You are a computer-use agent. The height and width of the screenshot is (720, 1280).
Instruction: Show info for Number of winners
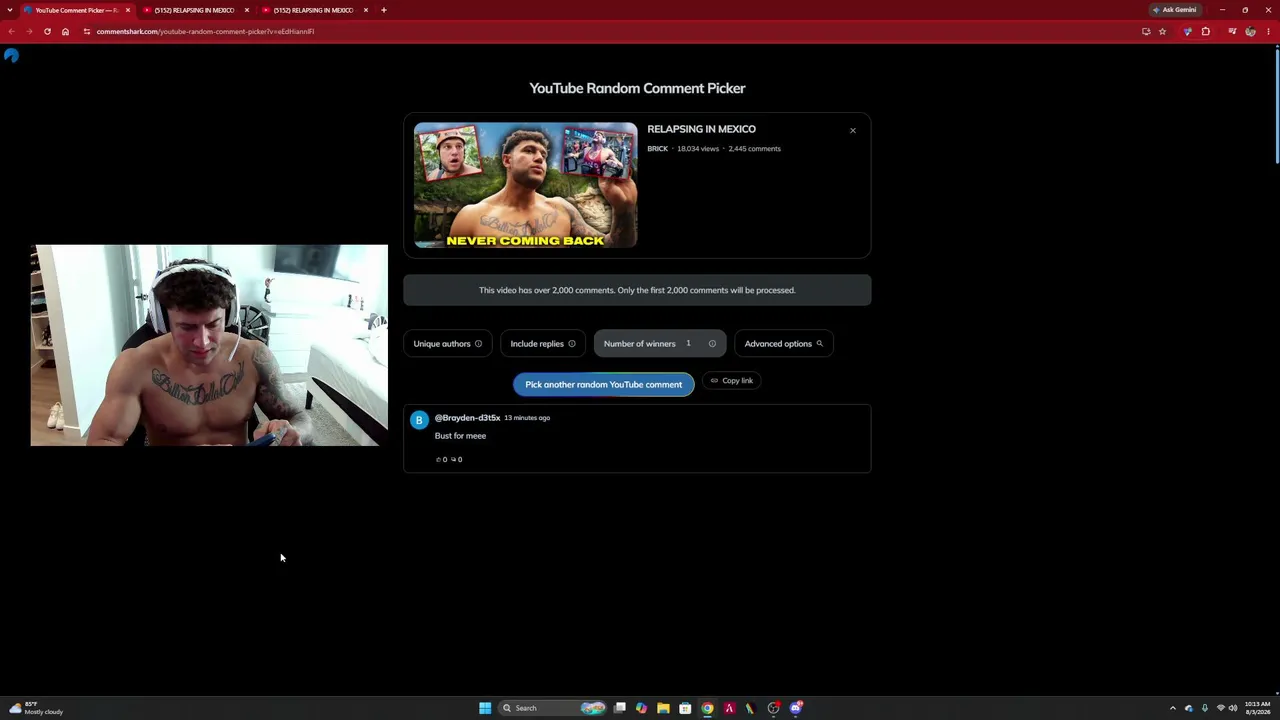[712, 344]
